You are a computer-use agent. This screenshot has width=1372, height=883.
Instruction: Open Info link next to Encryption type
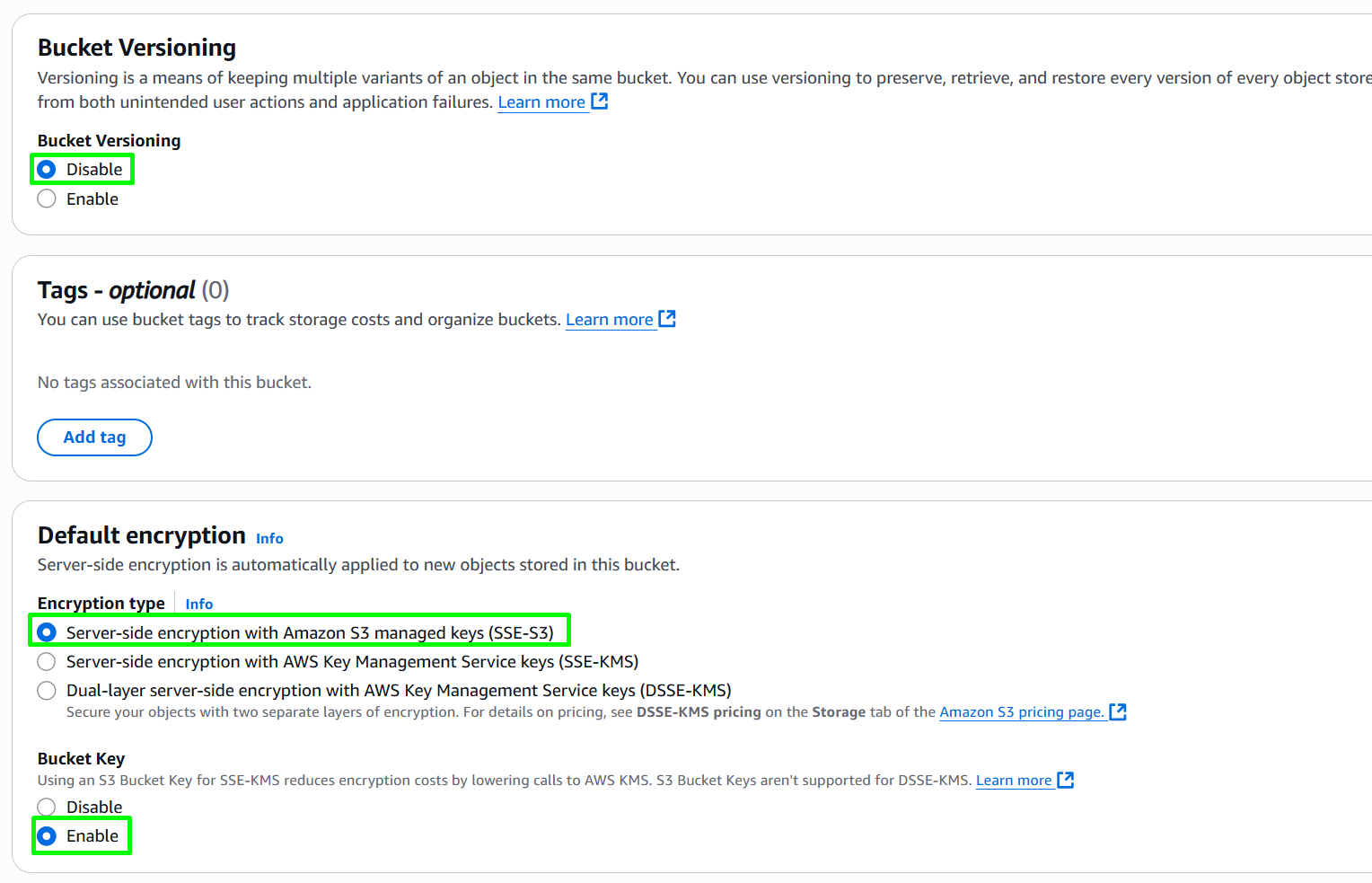tap(199, 604)
